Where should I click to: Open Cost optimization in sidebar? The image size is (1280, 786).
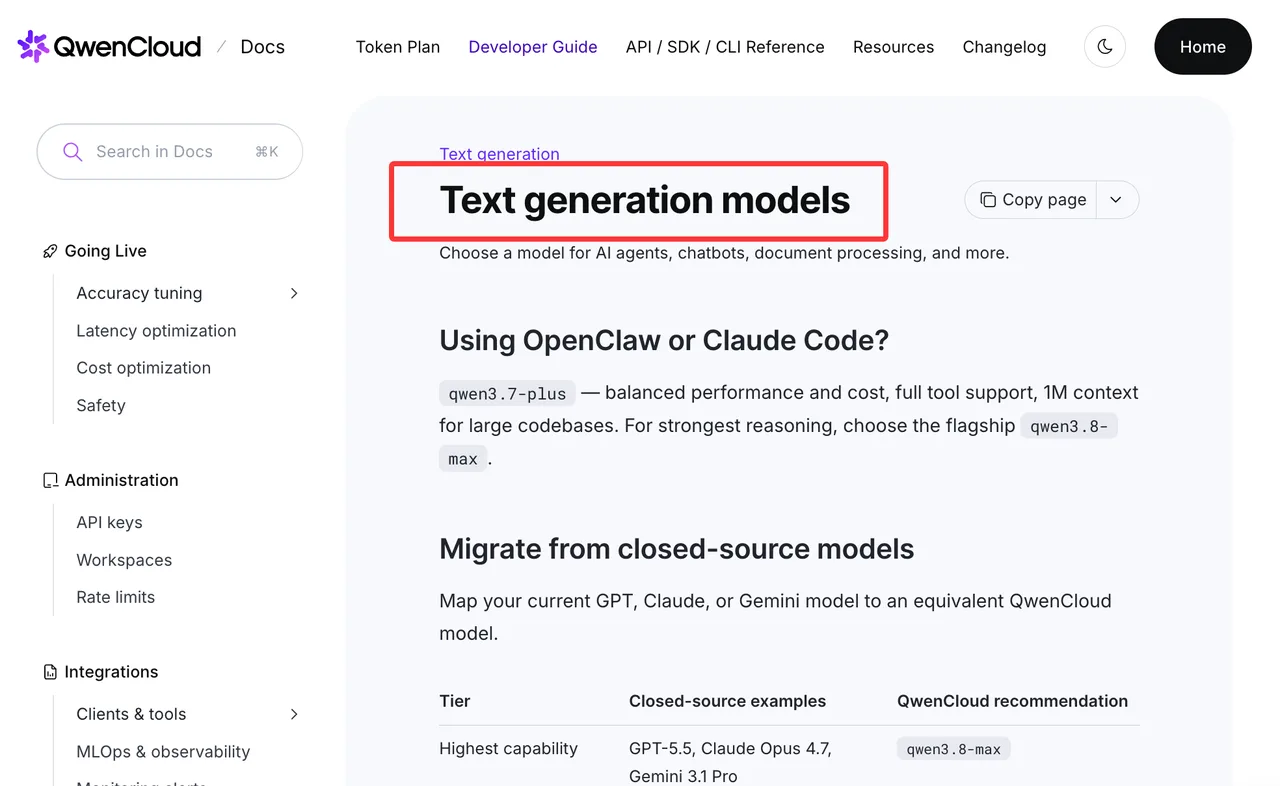click(143, 368)
